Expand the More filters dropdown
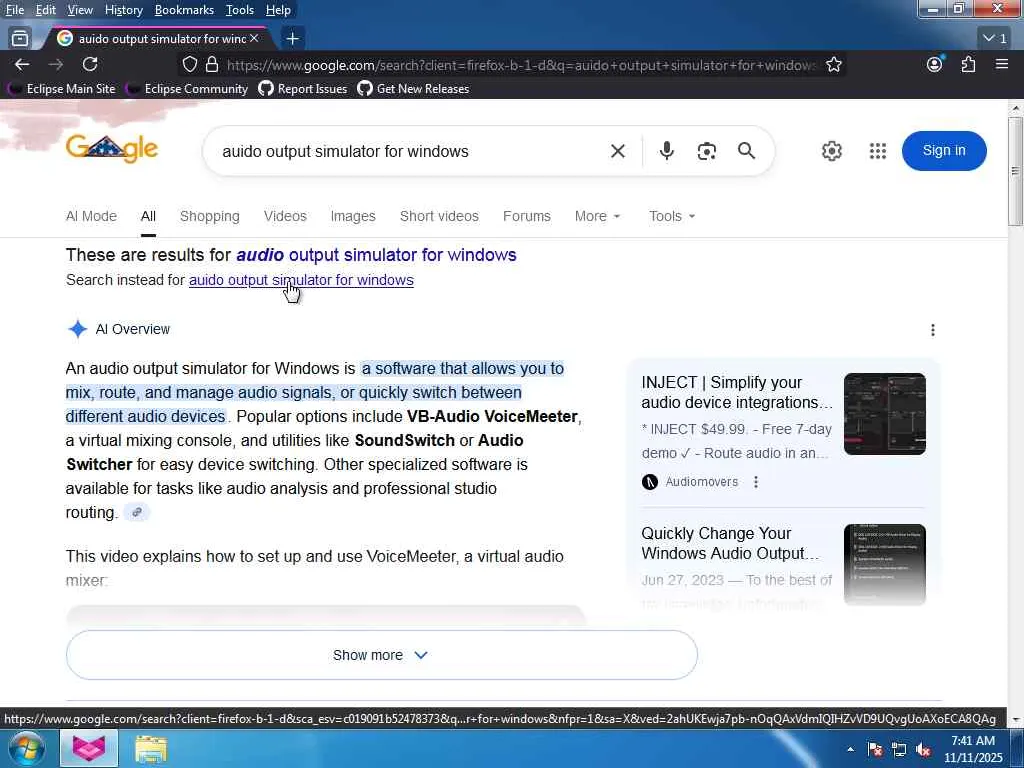Screen dimensions: 1024x768 tap(597, 216)
